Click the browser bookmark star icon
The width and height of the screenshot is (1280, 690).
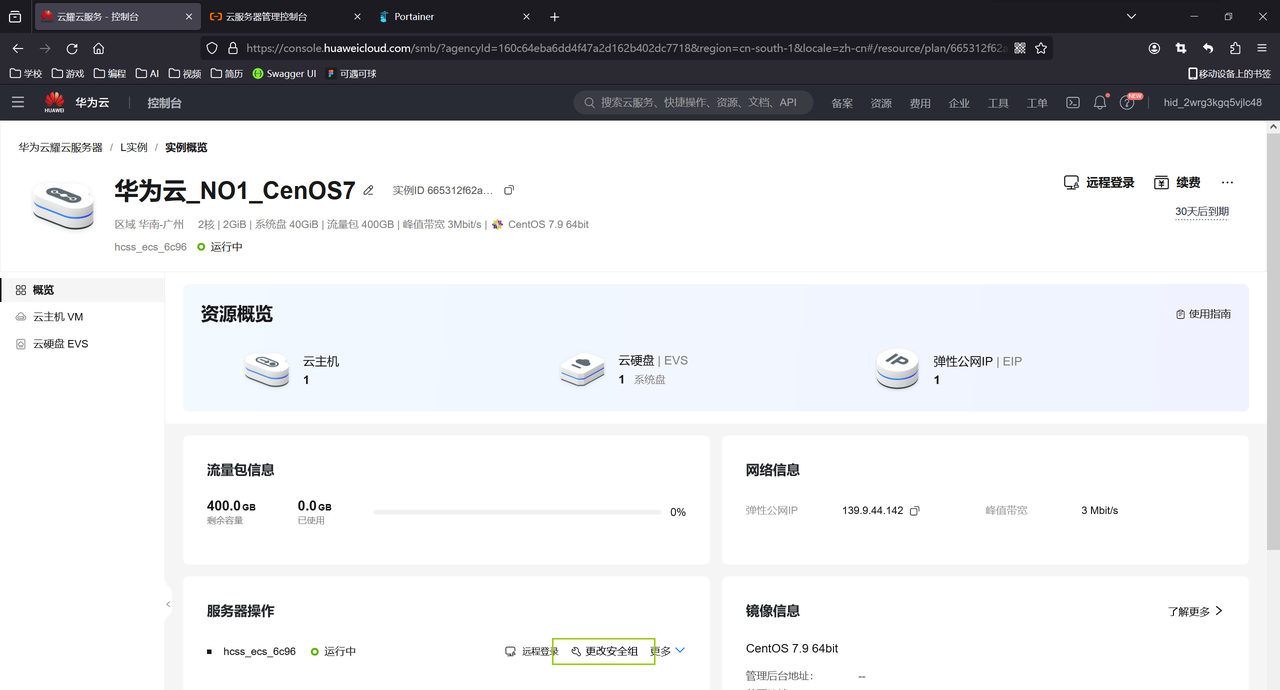coord(1041,48)
